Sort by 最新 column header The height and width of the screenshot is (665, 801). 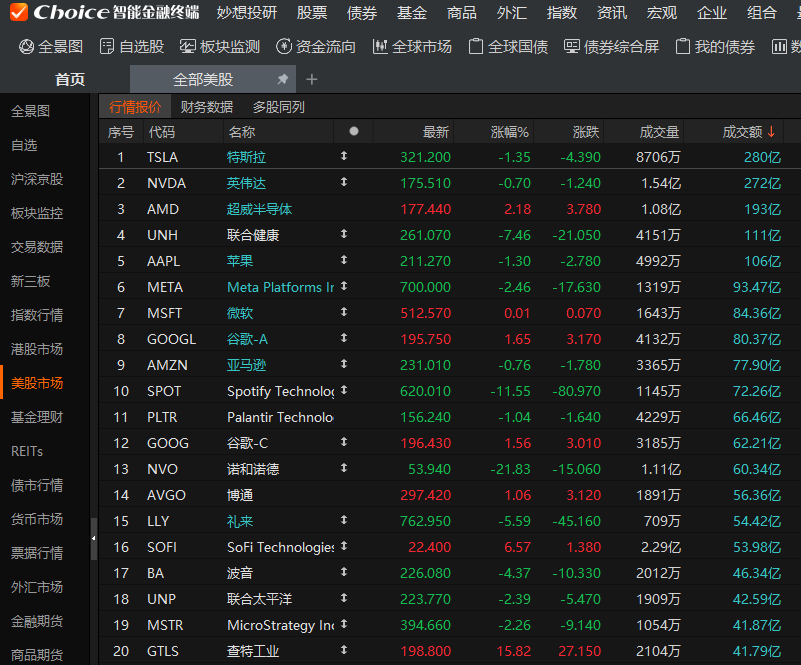436,132
